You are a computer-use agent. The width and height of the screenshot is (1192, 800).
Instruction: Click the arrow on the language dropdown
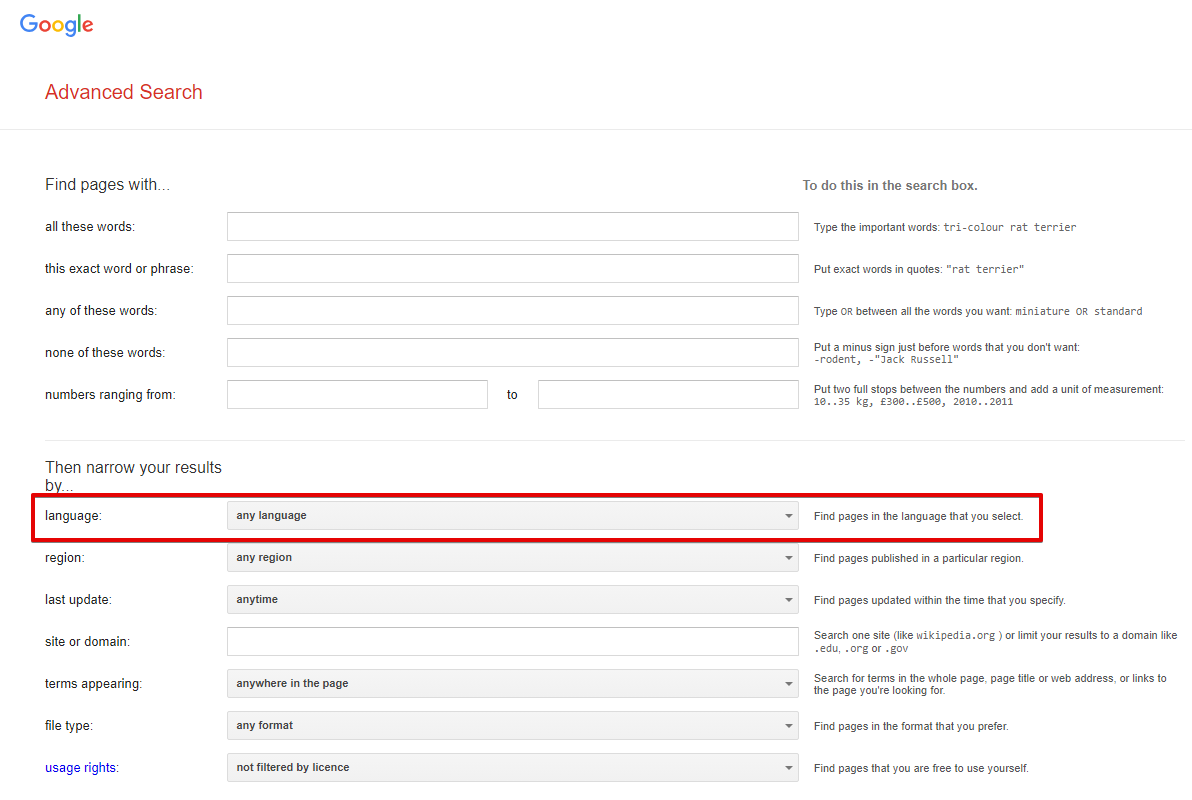point(788,517)
